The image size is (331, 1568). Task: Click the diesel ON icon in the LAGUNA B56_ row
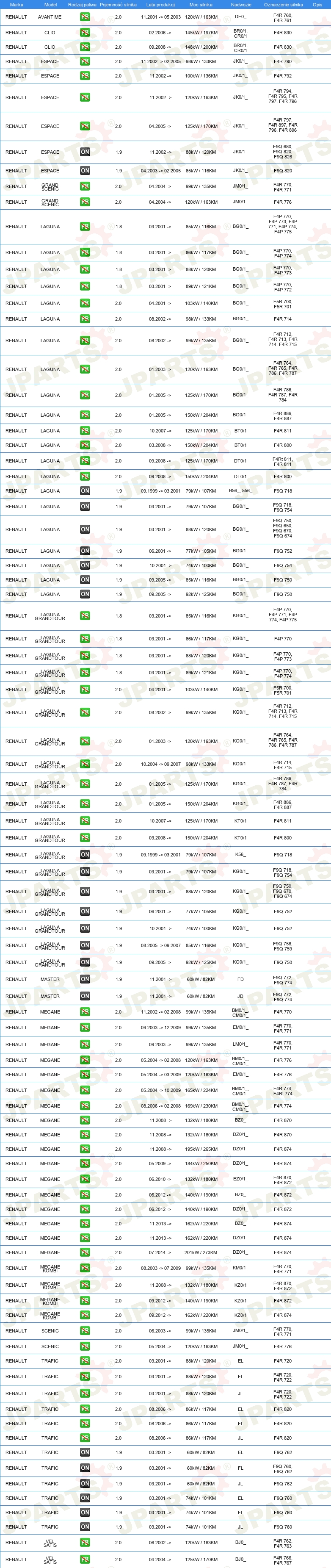point(85,490)
